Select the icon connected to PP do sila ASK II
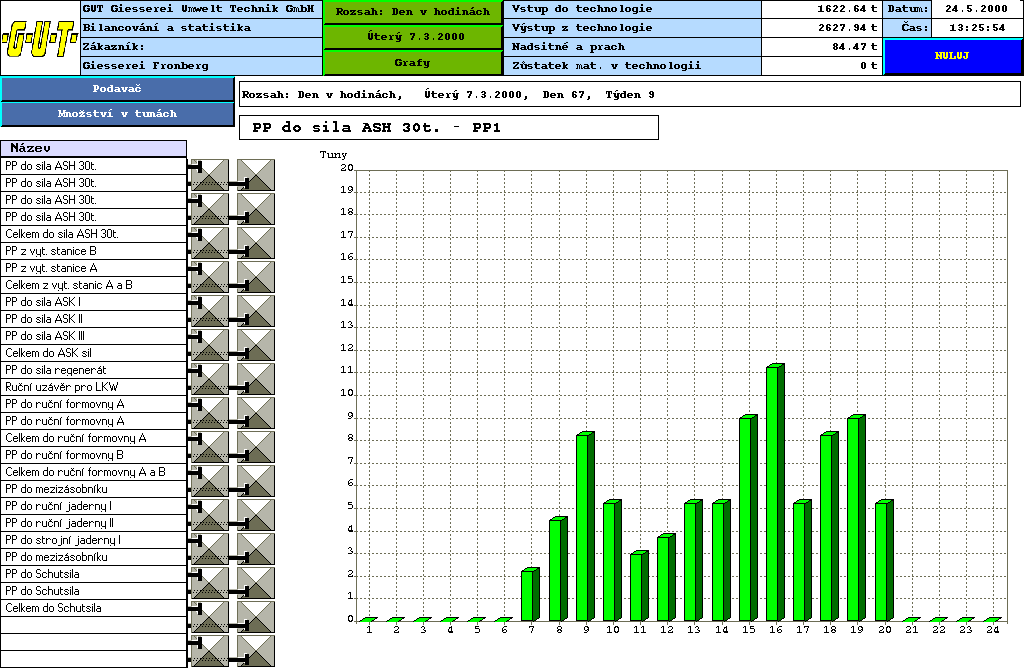 pos(256,311)
